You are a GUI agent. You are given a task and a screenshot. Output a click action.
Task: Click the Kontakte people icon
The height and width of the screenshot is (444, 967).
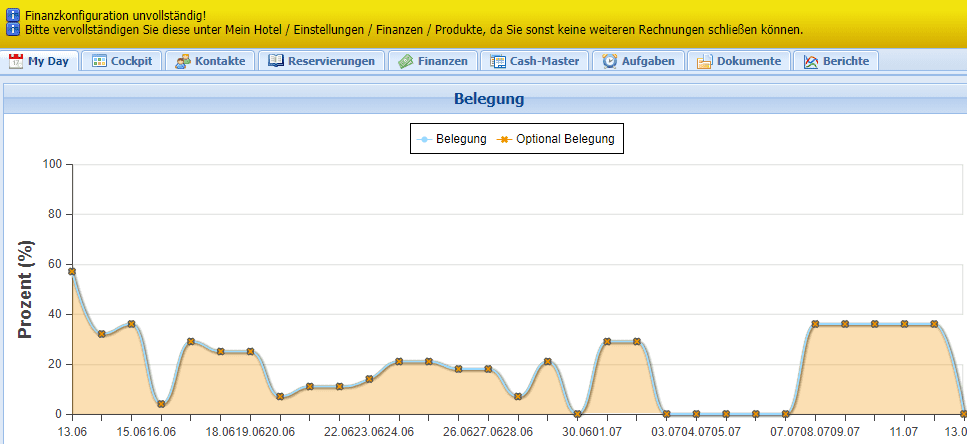coord(183,61)
